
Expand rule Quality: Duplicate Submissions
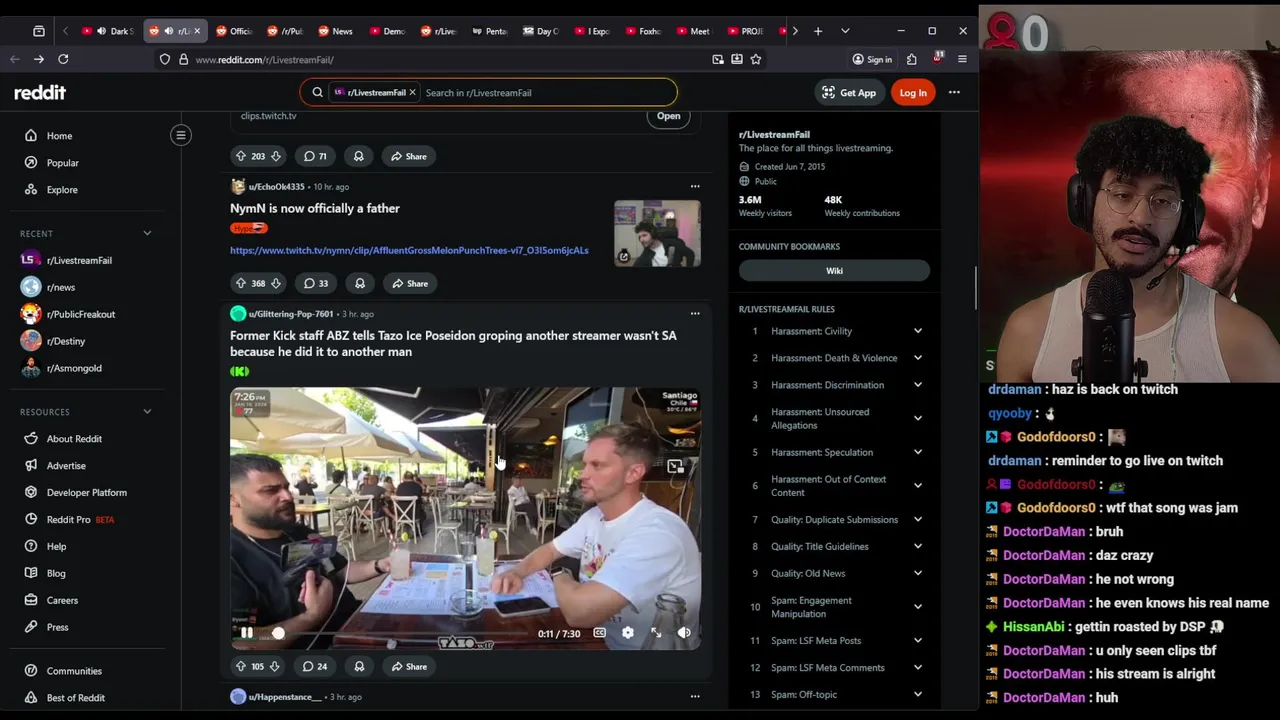coord(917,519)
